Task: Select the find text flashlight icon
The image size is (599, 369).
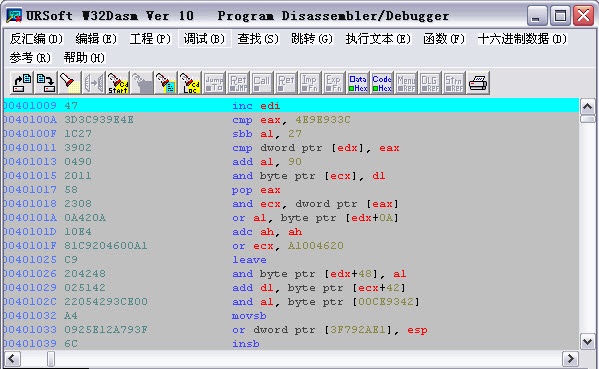Action: (x=70, y=83)
